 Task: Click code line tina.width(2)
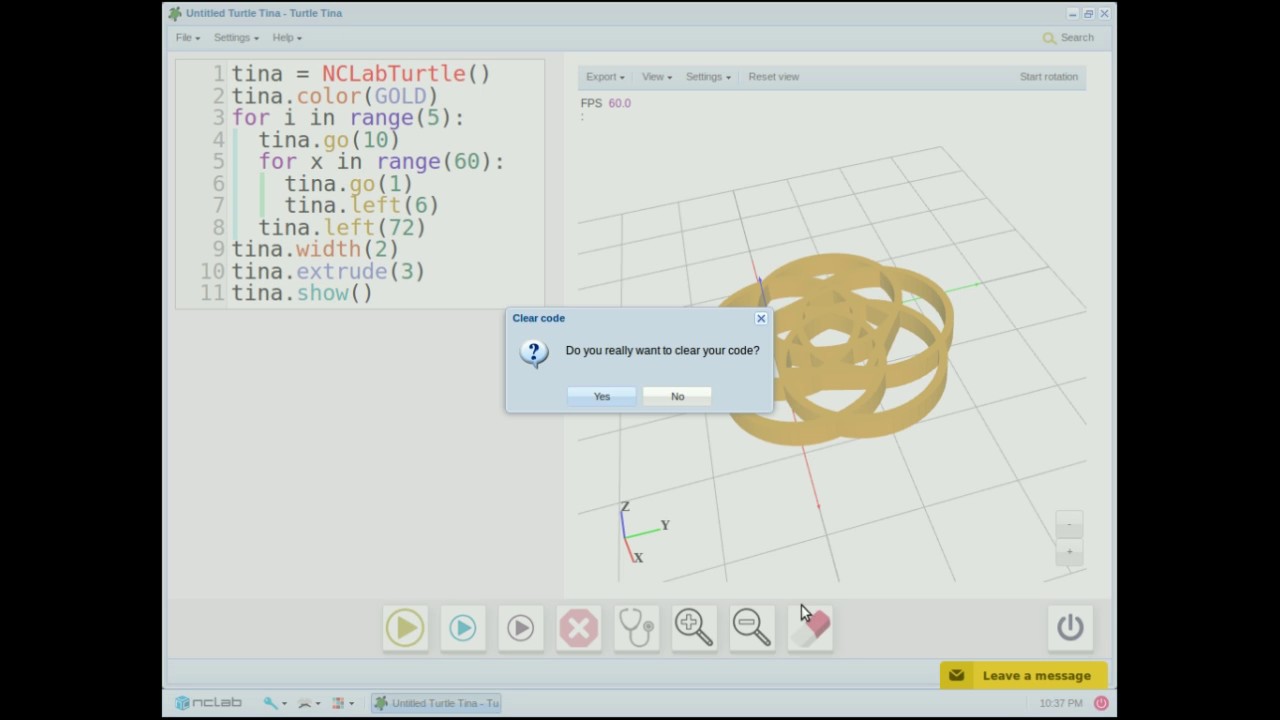[315, 250]
